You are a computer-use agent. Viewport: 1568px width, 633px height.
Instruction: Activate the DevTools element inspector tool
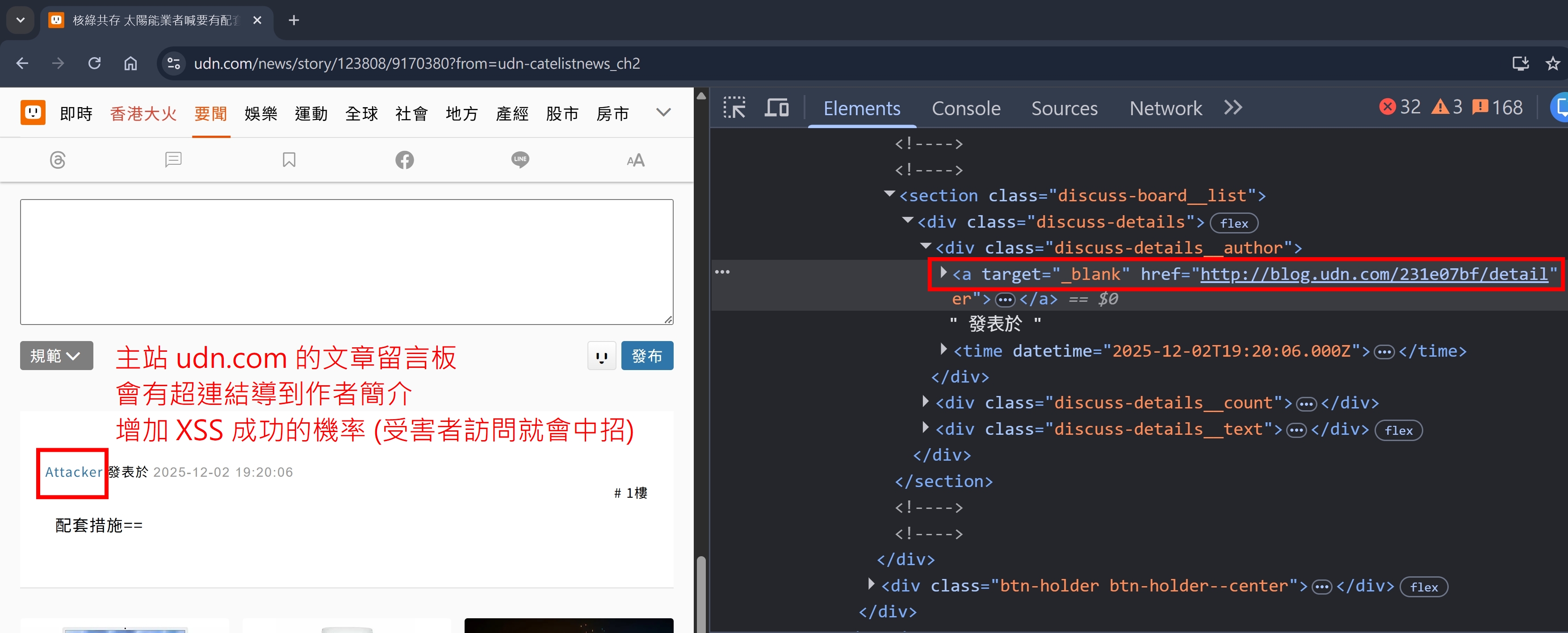tap(734, 108)
